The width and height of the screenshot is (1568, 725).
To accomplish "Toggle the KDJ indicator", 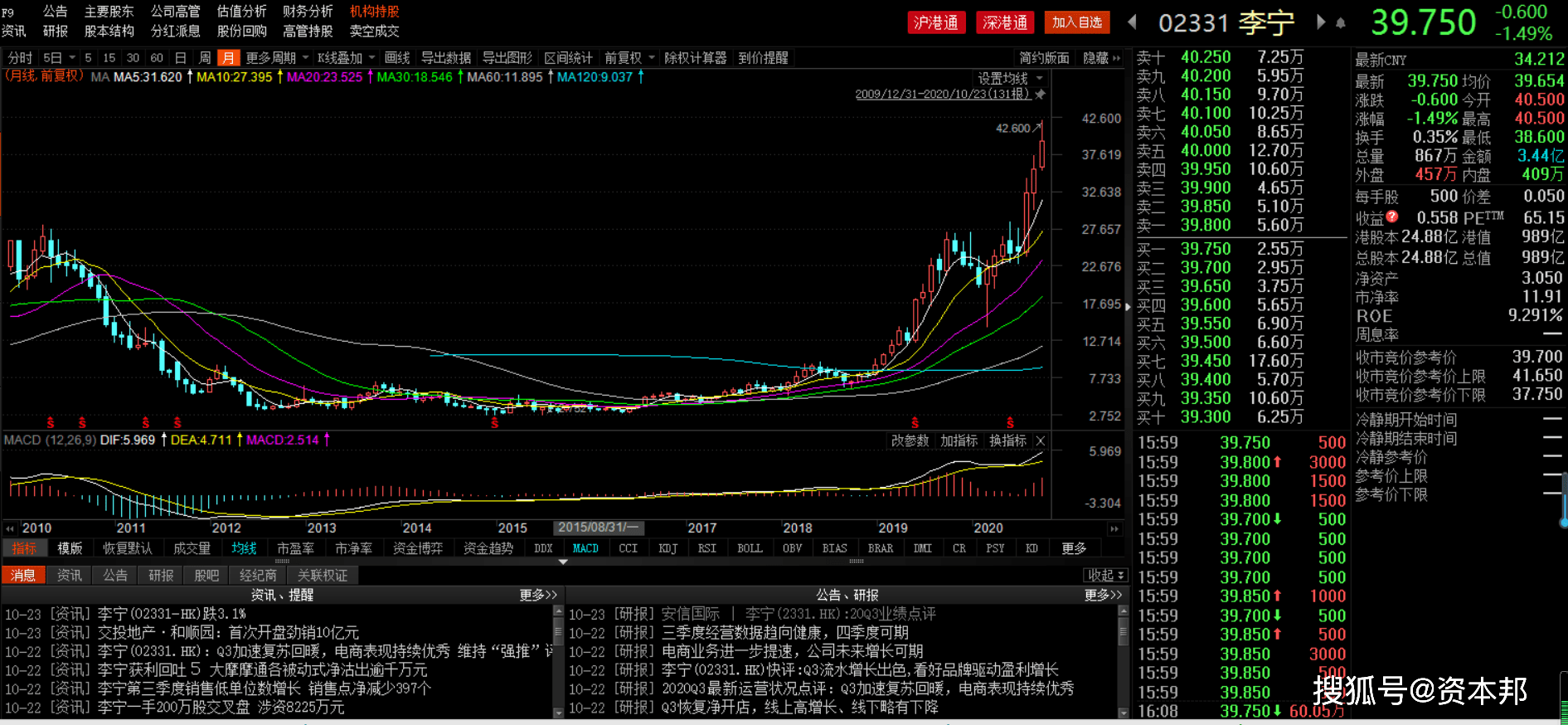I will pos(667,548).
